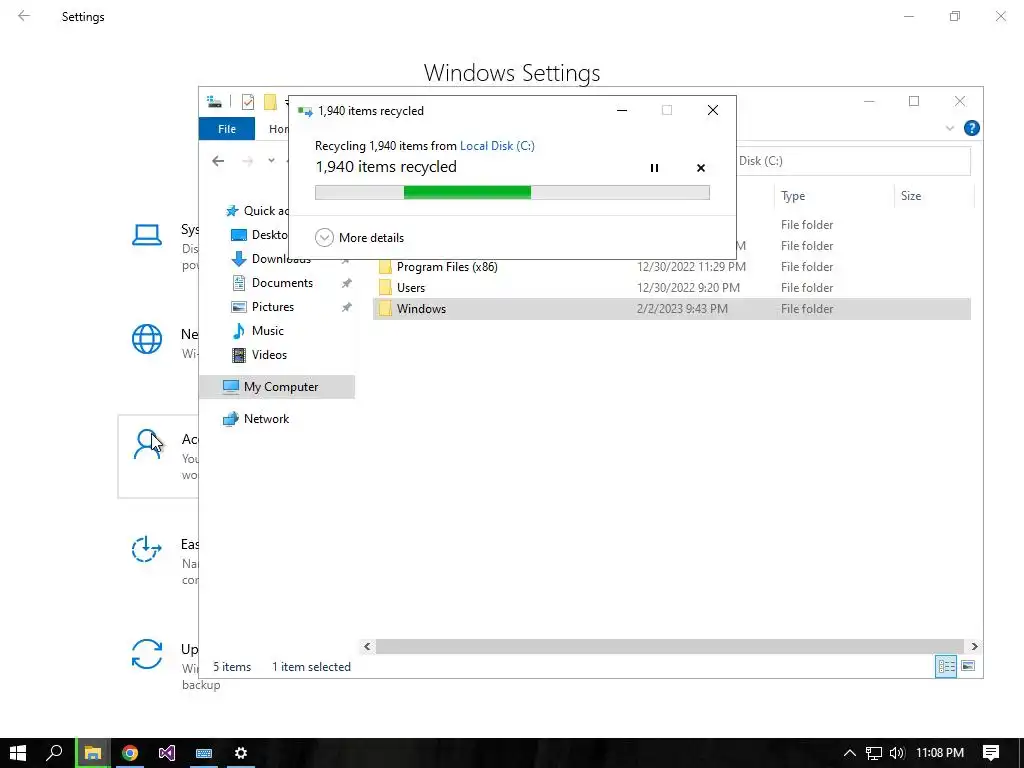Viewport: 1024px width, 768px height.
Task: Open Update & Security sync icon
Action: coord(147,654)
